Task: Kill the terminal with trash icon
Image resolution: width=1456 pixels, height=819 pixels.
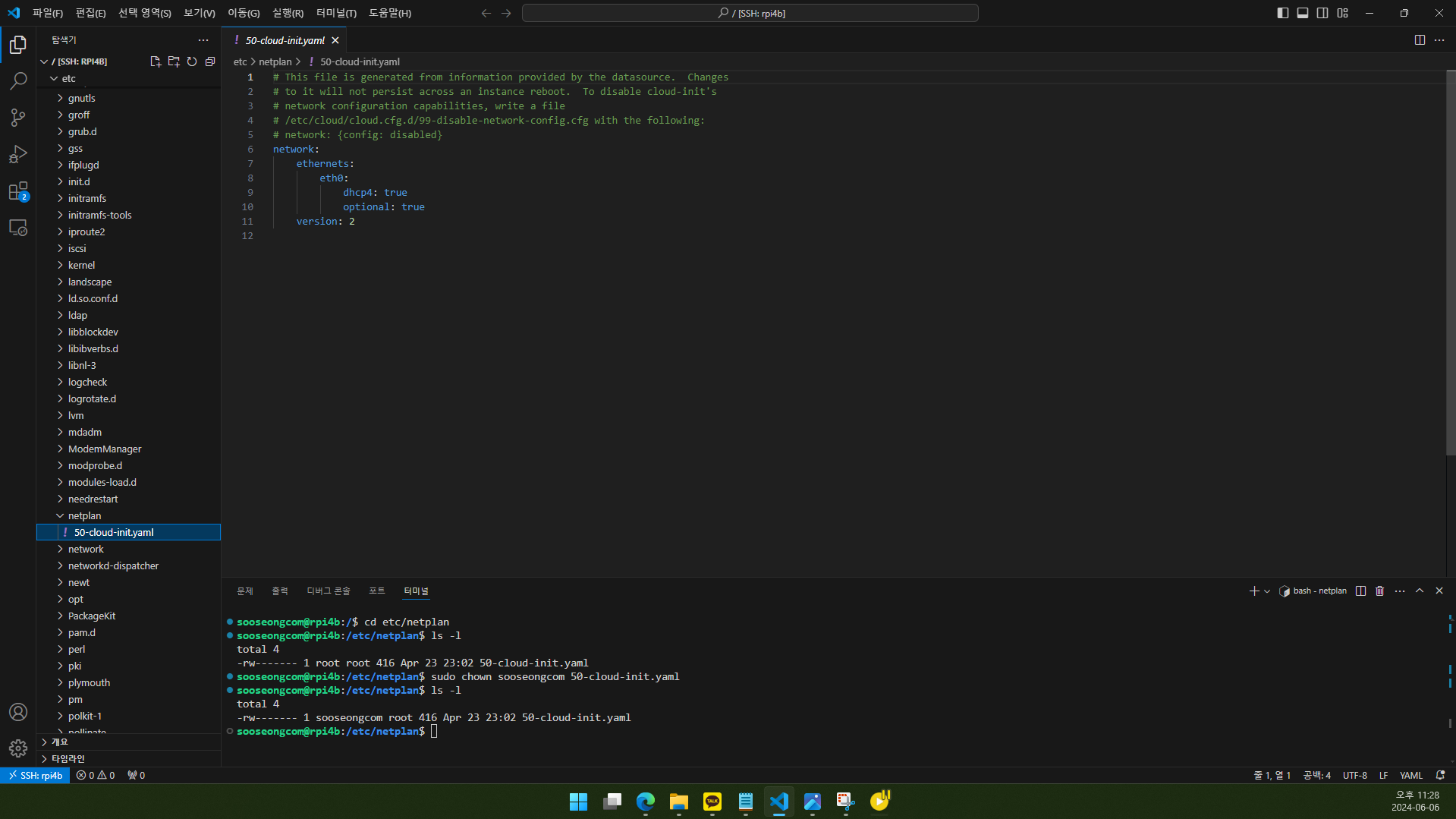Action: coord(1380,591)
